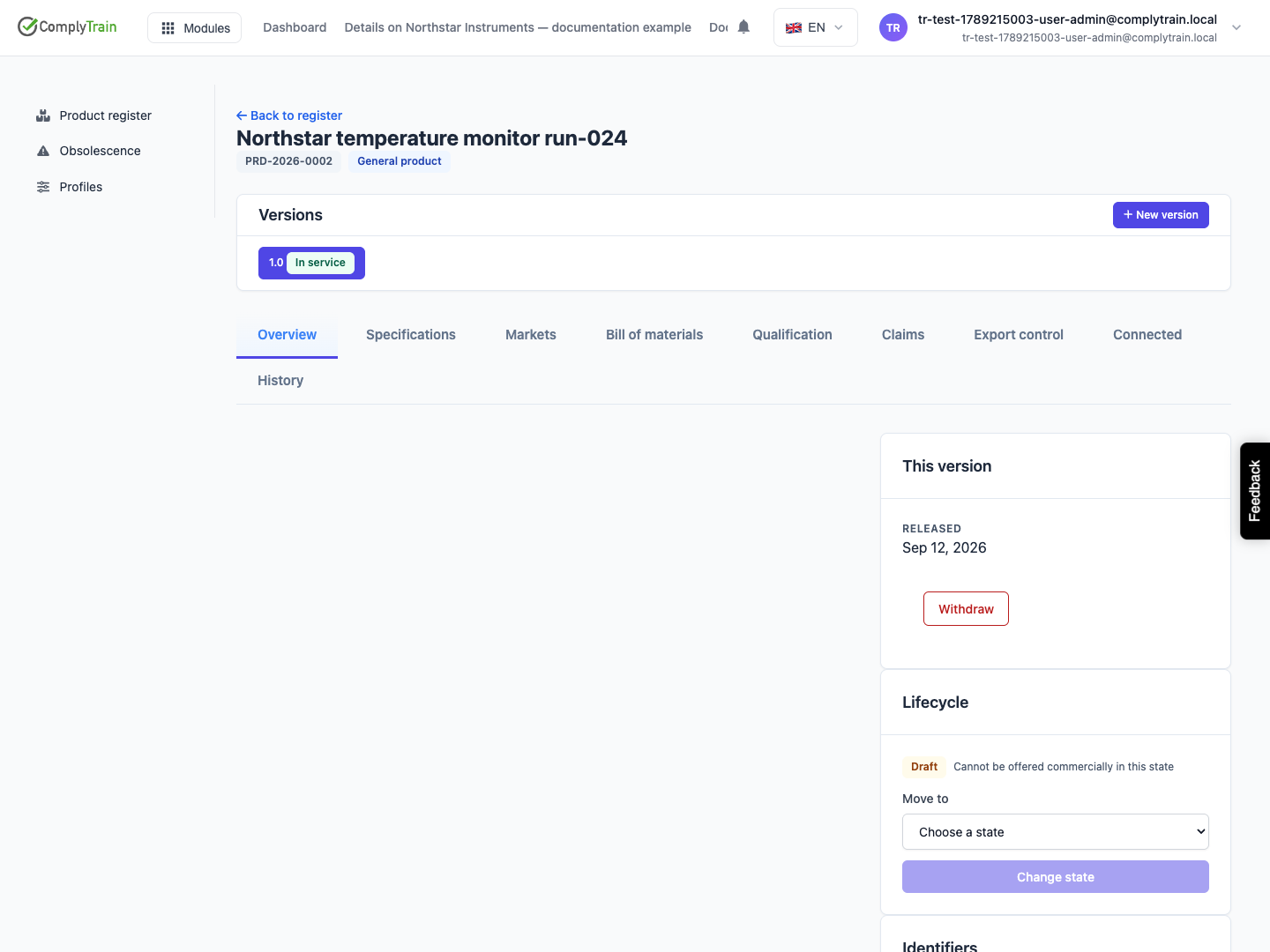
Task: Click the ComplyTrain logo
Action: [x=67, y=26]
